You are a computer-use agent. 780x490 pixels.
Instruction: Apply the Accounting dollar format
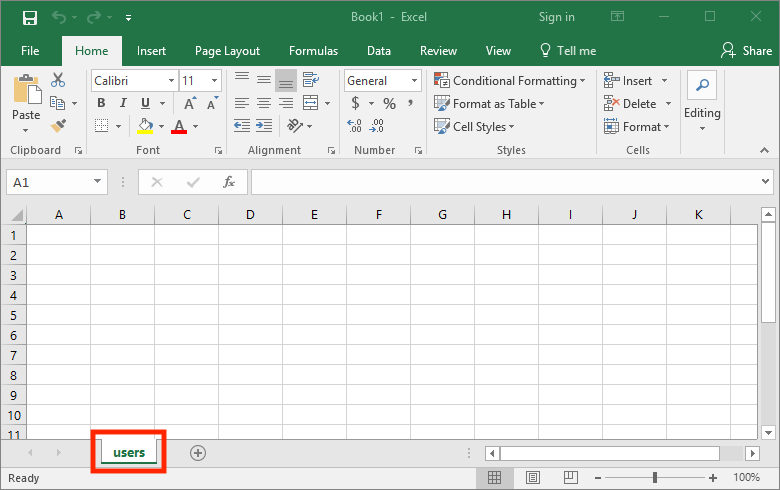355,103
